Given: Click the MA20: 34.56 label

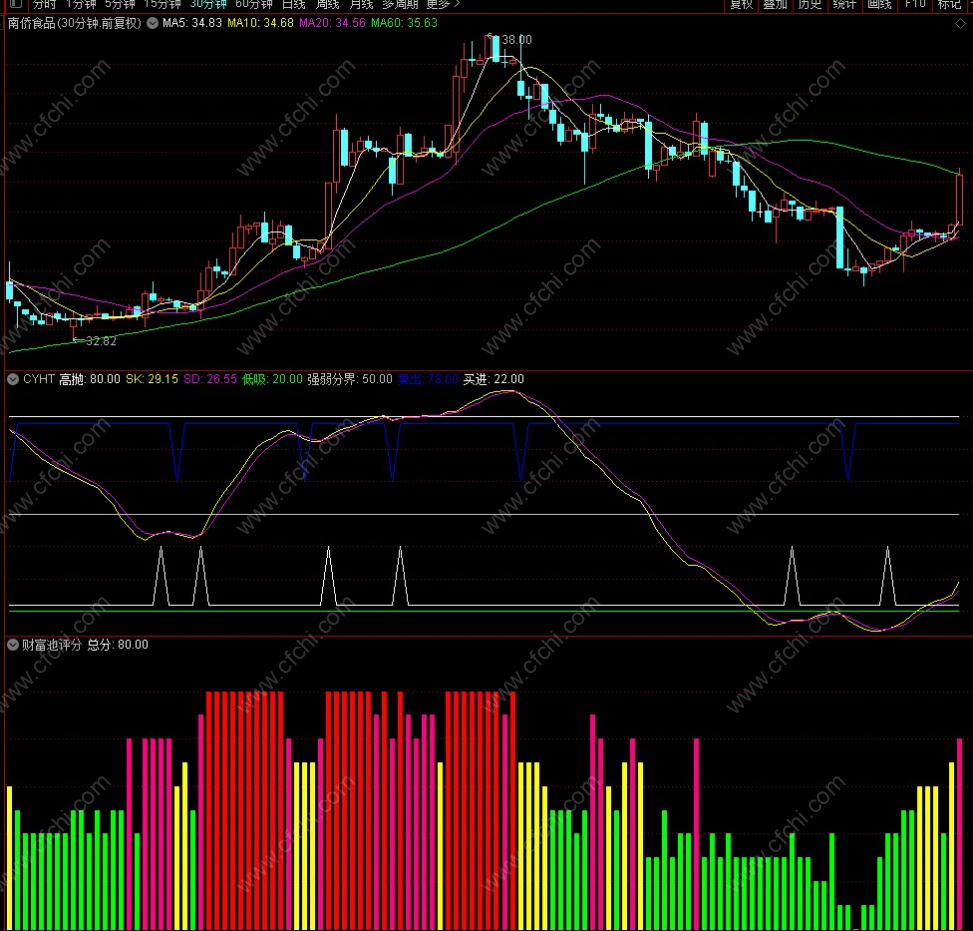Looking at the screenshot, I should (x=332, y=24).
